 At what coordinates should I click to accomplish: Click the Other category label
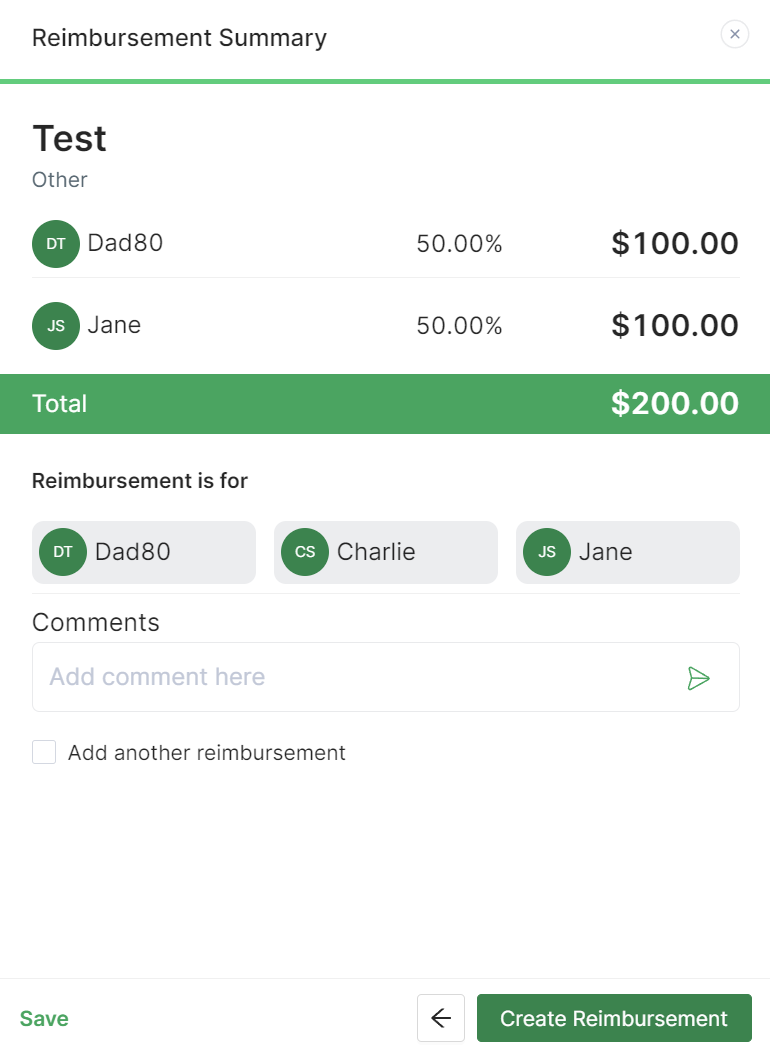tap(60, 180)
